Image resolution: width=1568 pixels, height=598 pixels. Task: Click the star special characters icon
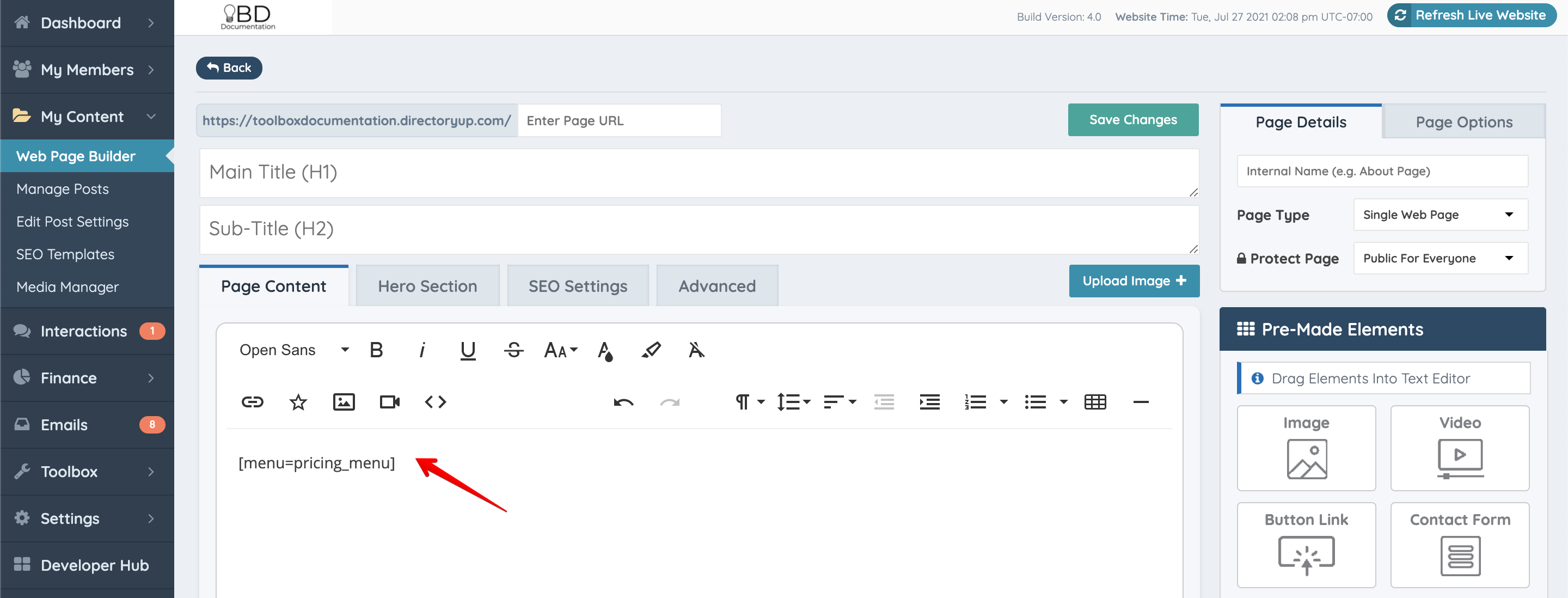tap(298, 402)
